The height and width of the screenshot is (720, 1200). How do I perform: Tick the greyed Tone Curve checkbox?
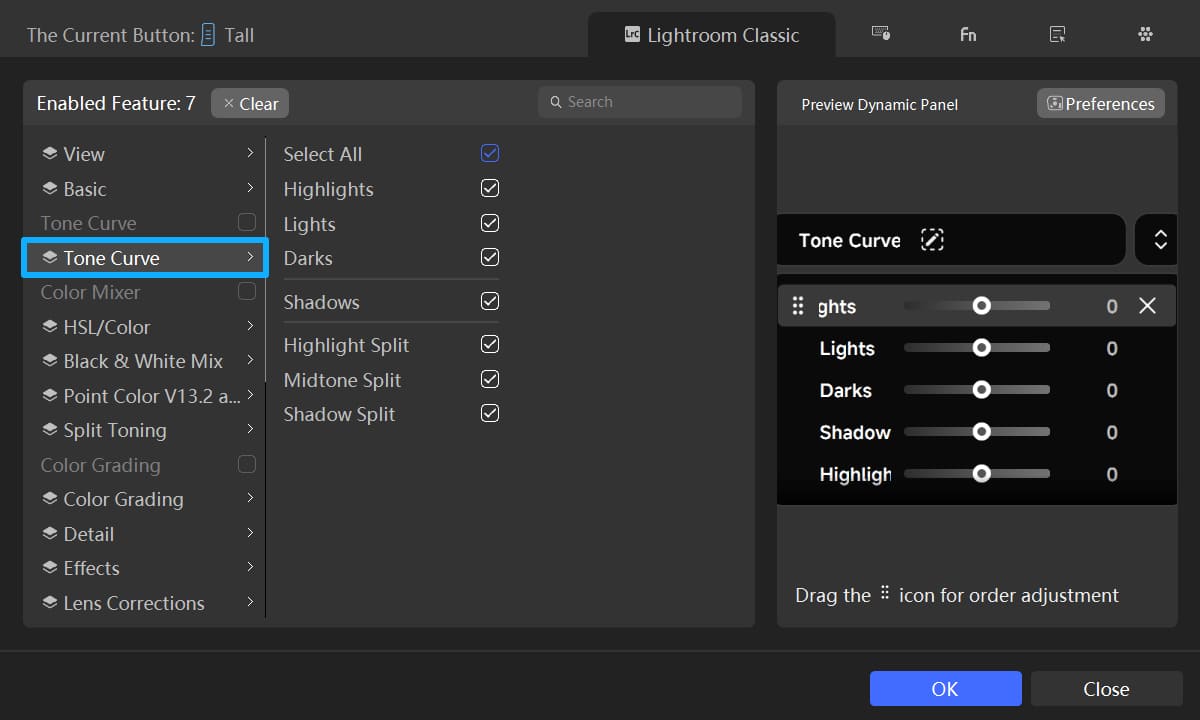click(x=247, y=222)
